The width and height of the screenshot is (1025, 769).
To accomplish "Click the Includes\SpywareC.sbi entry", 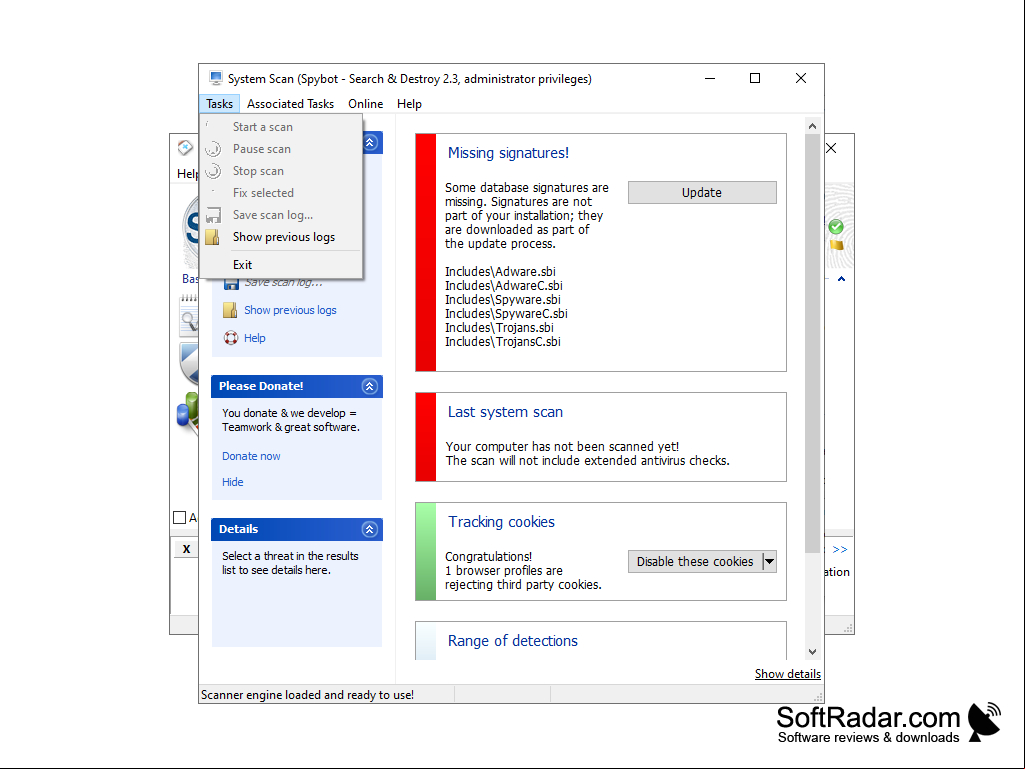I will coord(506,314).
